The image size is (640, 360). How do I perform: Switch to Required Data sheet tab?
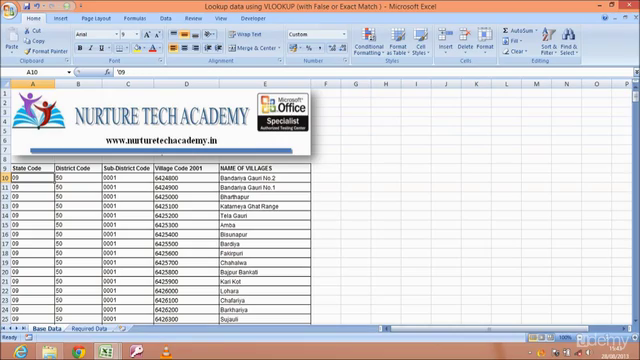[x=89, y=329]
